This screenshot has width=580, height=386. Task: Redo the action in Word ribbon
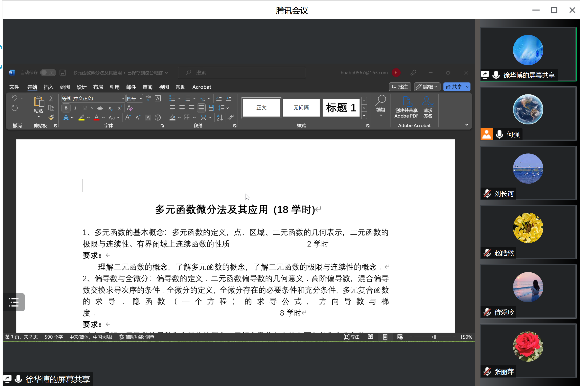[14, 108]
